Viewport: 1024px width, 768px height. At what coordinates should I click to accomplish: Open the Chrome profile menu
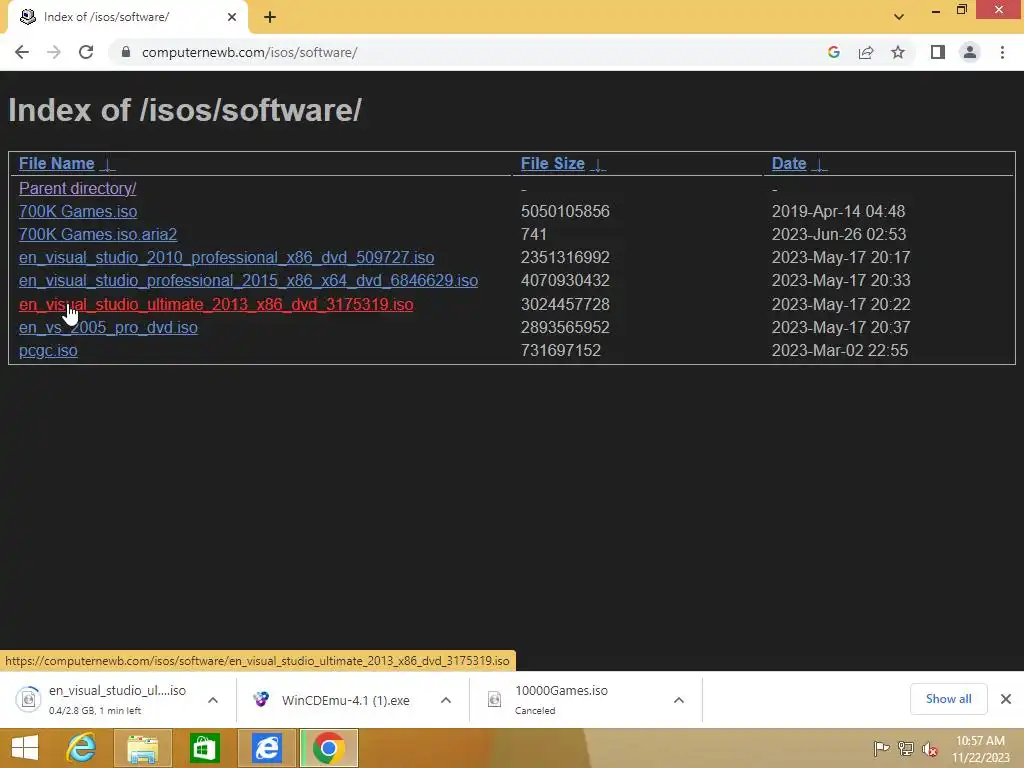click(970, 52)
